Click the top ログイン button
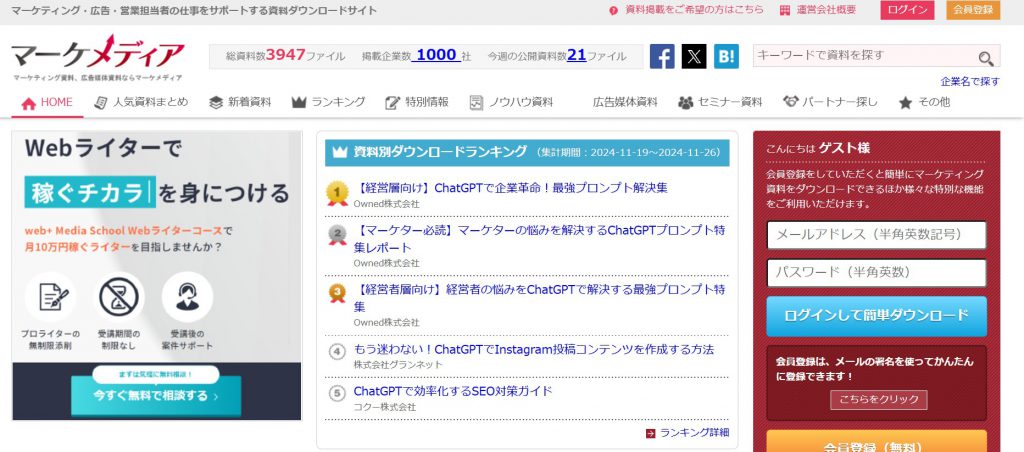The image size is (1024, 452). [907, 10]
